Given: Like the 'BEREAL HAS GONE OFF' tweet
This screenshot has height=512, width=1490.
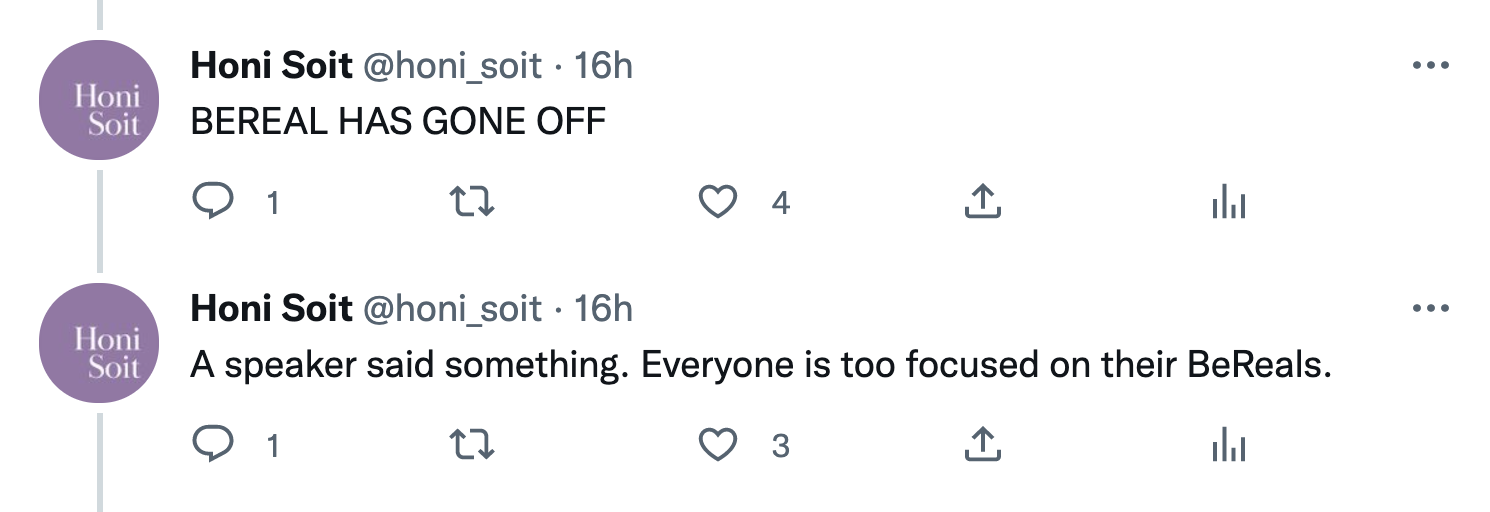Looking at the screenshot, I should pyautogui.click(x=717, y=203).
